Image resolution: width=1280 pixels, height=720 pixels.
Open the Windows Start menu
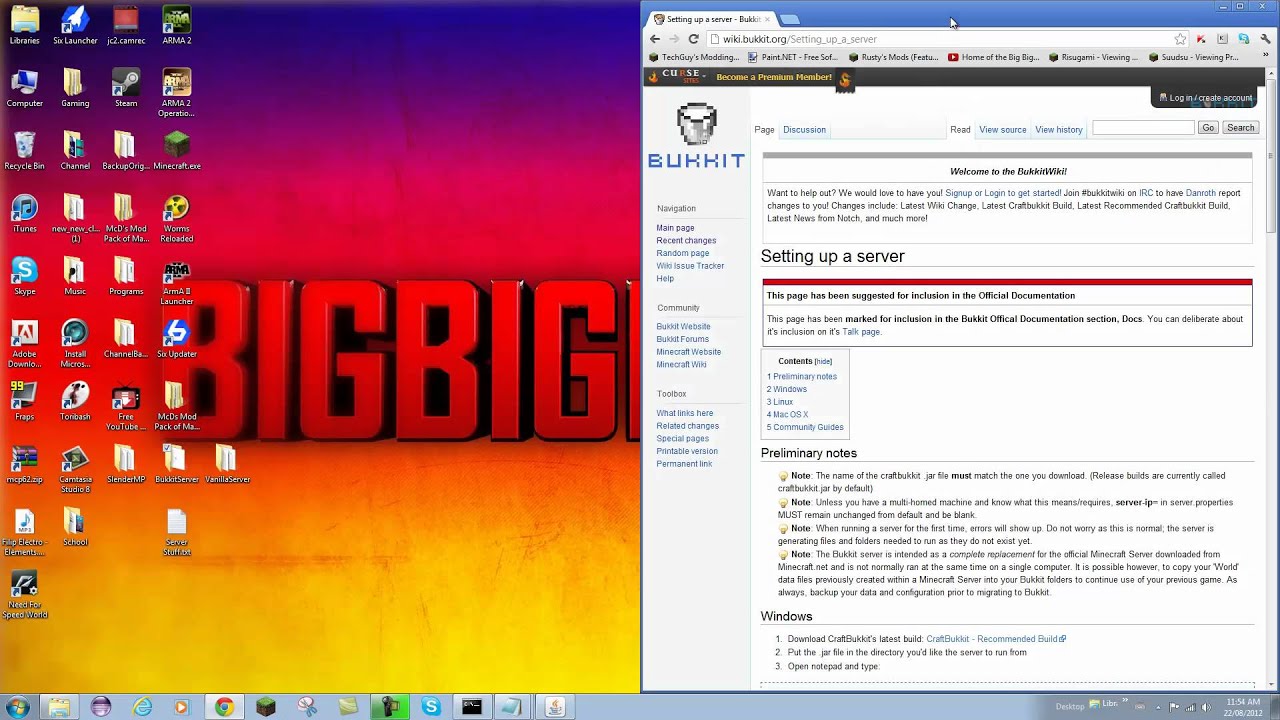17,707
